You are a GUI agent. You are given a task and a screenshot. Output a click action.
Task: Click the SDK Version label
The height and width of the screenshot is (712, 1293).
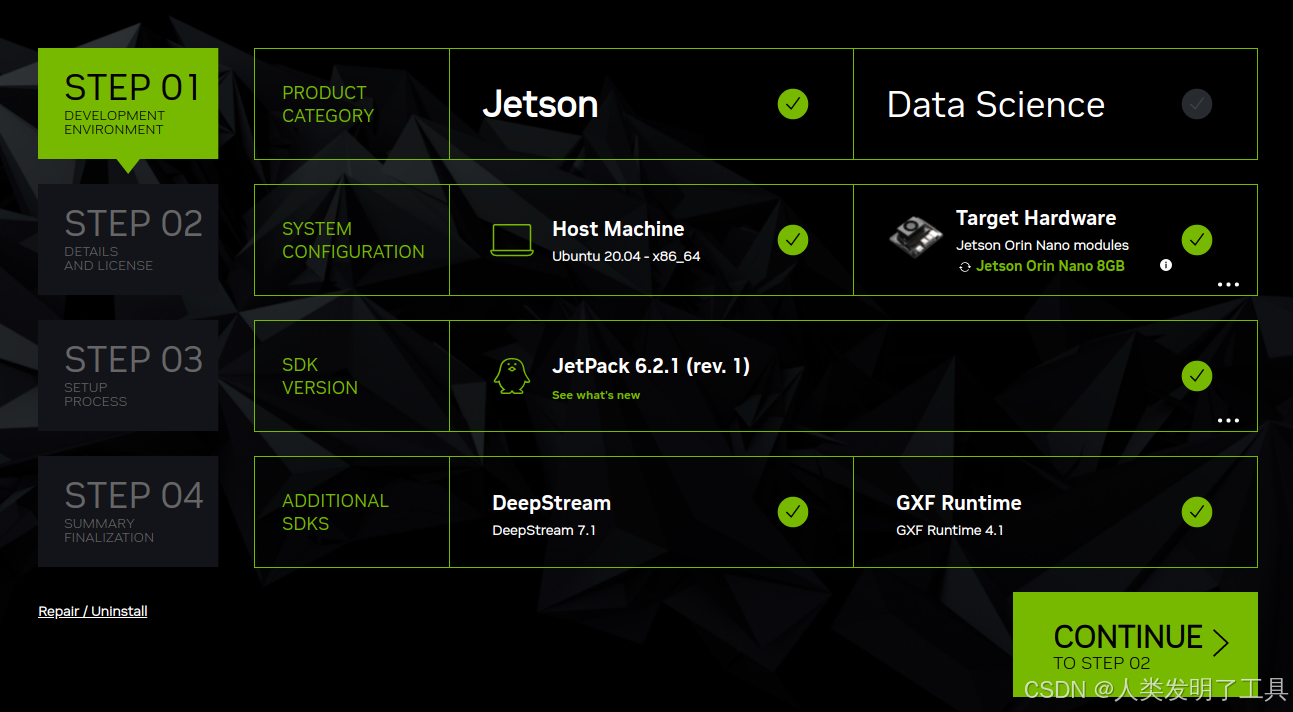coord(320,376)
